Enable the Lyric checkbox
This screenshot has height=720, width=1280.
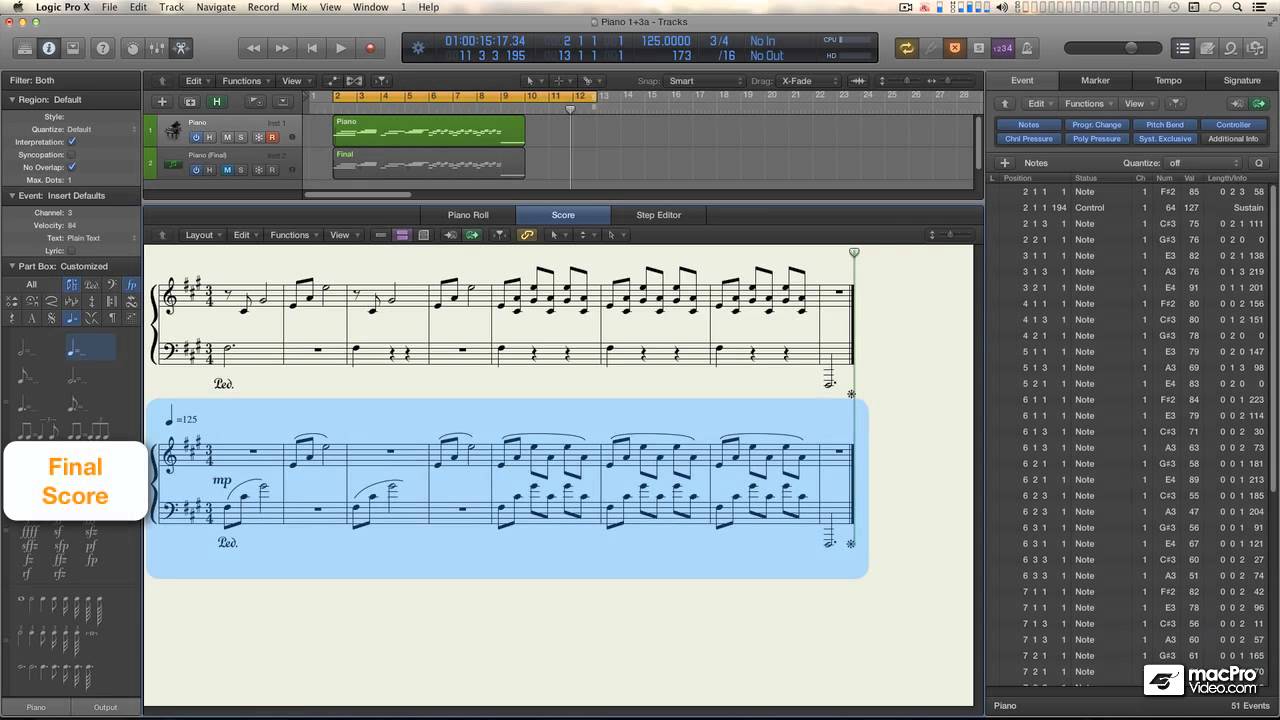(72, 250)
